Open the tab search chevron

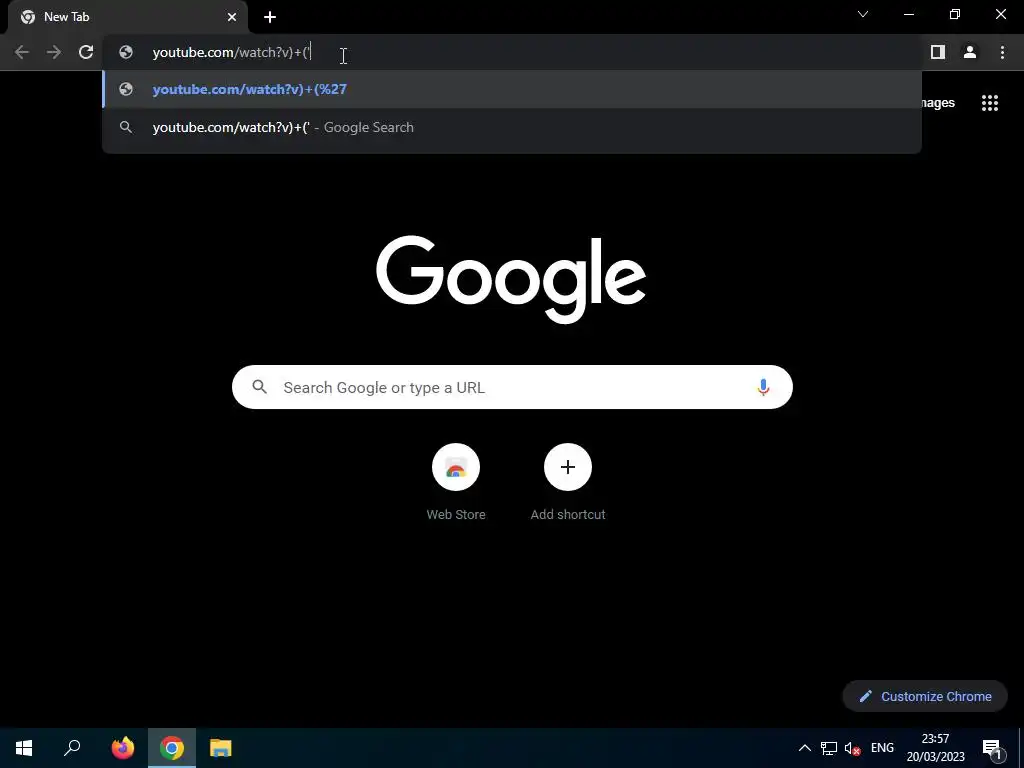[x=863, y=14]
